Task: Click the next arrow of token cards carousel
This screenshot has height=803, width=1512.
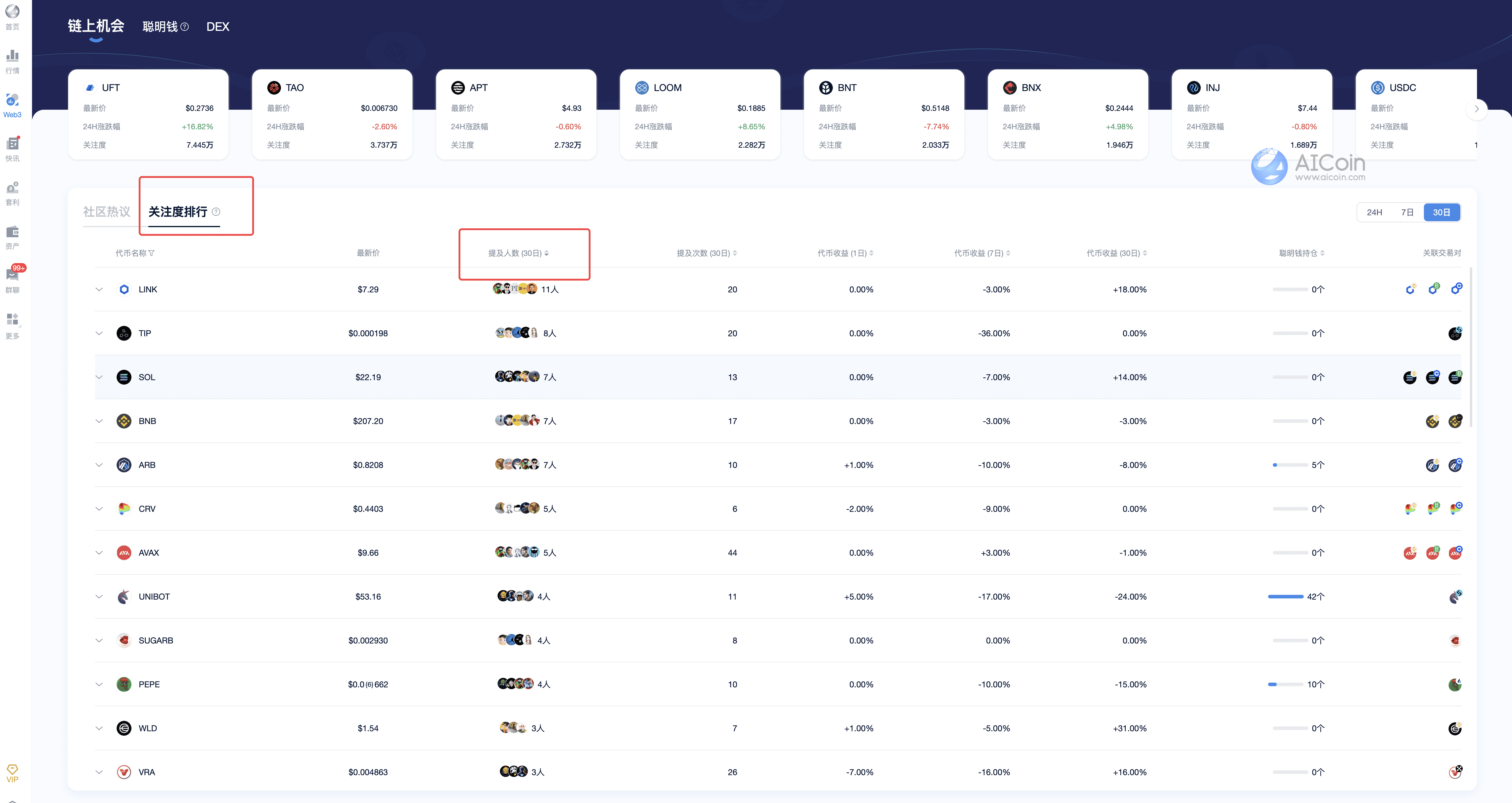Action: coord(1477,109)
